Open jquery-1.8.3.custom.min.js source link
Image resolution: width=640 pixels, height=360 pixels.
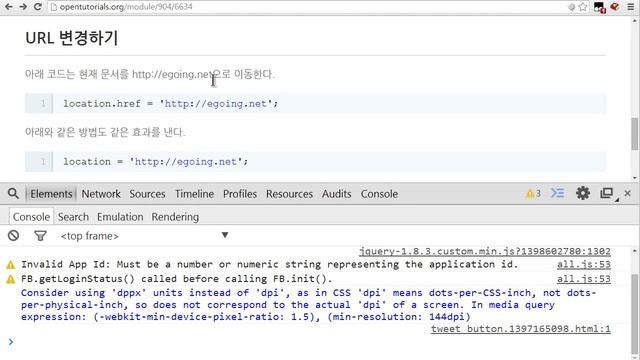pos(485,251)
